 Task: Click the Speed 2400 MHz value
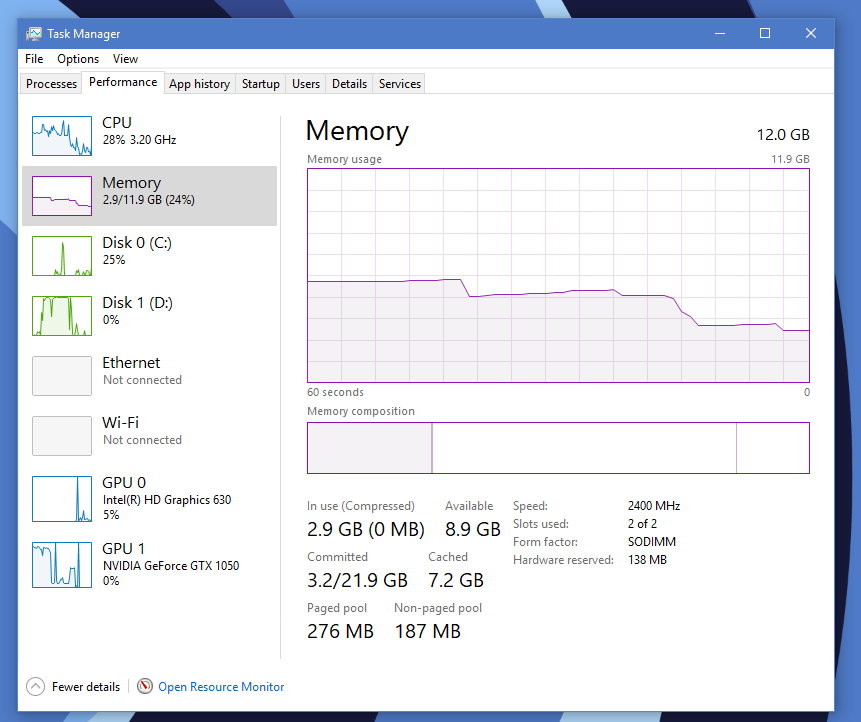tap(654, 506)
